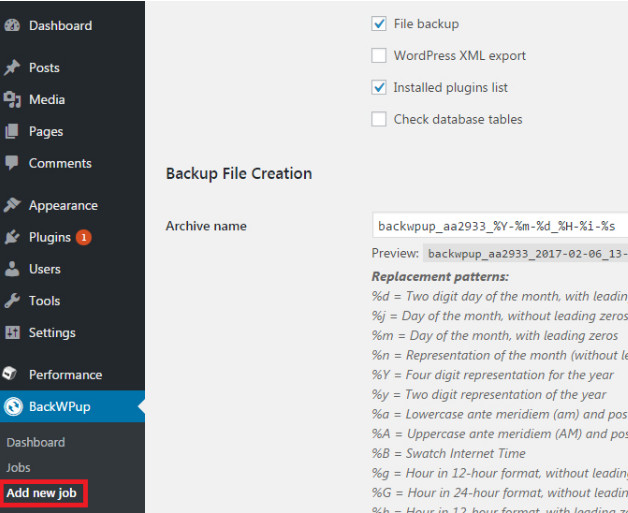Click the %m leading zeros pattern line
This screenshot has height=513, width=628.
pos(495,335)
